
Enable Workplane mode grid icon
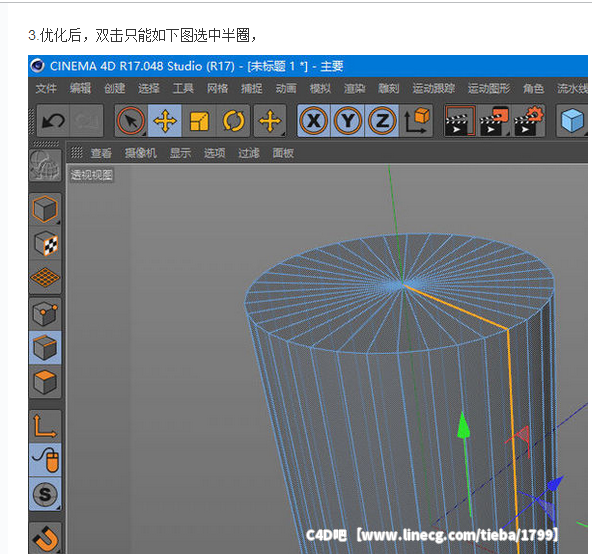tap(45, 278)
